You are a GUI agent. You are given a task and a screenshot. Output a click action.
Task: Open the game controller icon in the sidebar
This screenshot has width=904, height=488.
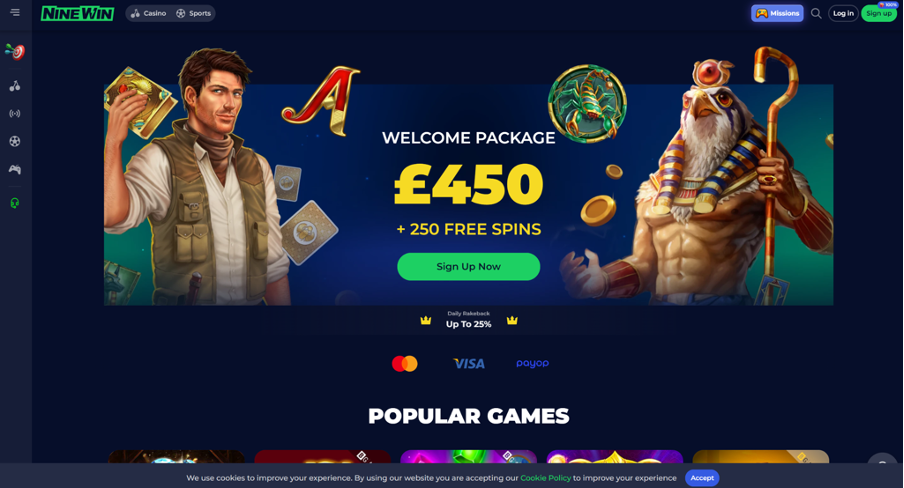15,170
